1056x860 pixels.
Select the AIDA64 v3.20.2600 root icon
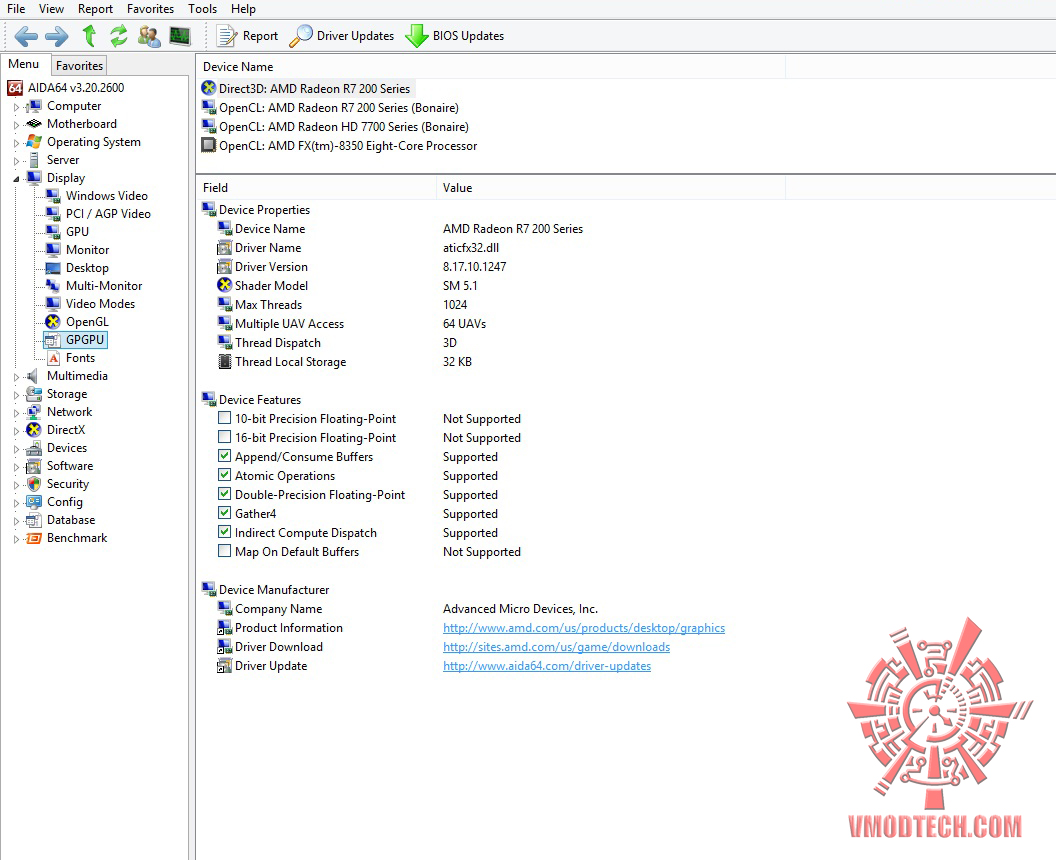pos(15,88)
